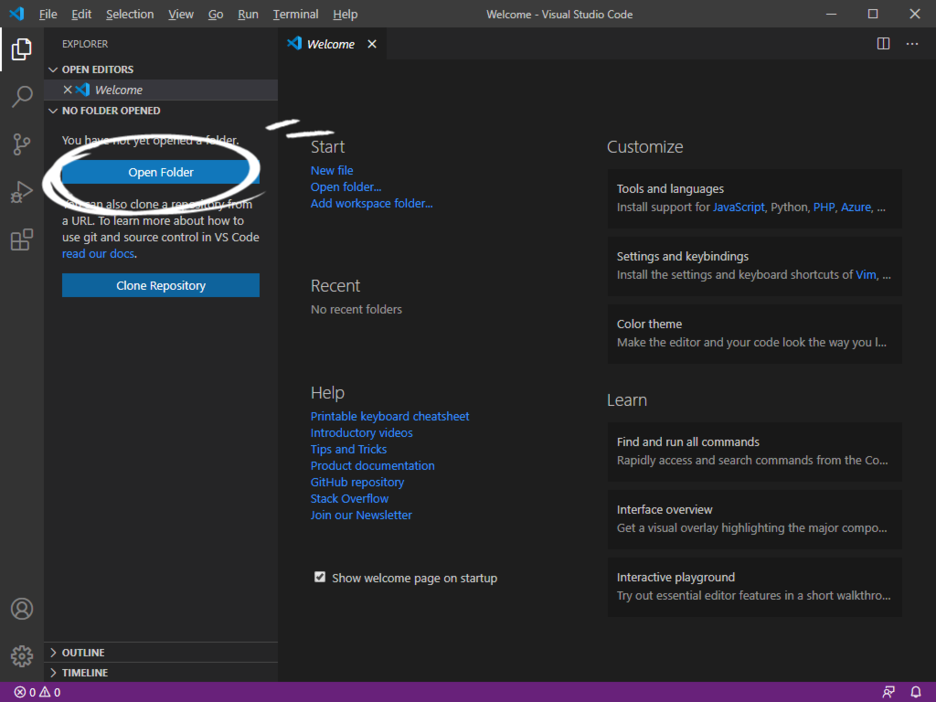Open Tips and Tricks link

[349, 449]
